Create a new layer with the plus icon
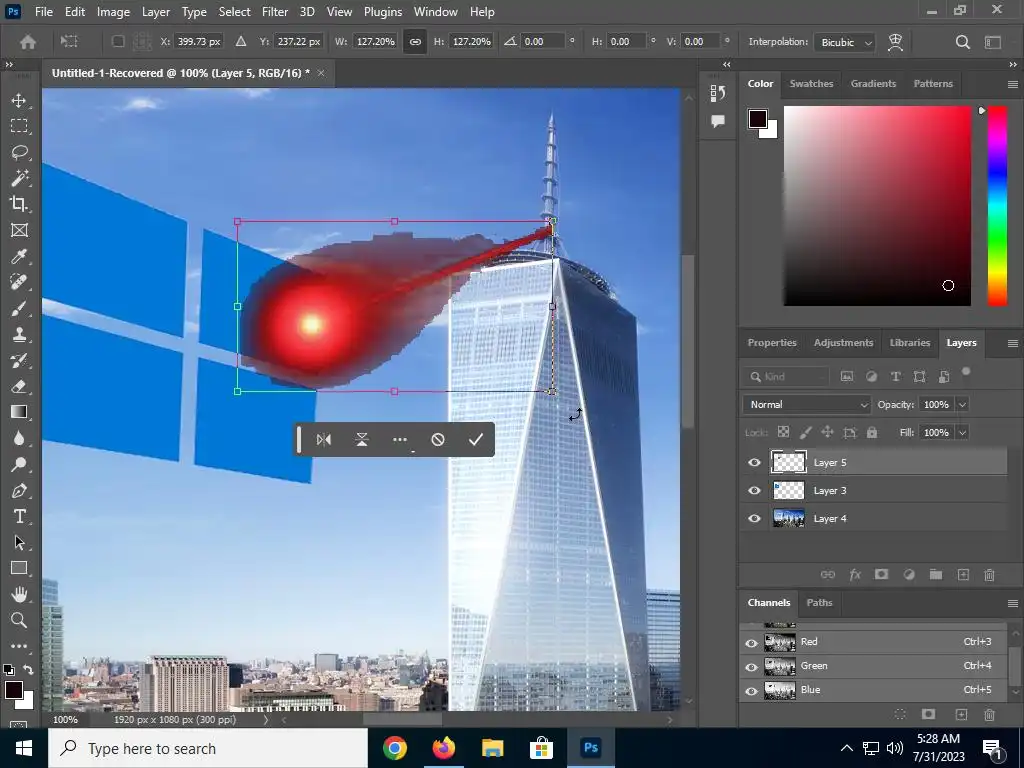1024x768 pixels. pos(963,575)
